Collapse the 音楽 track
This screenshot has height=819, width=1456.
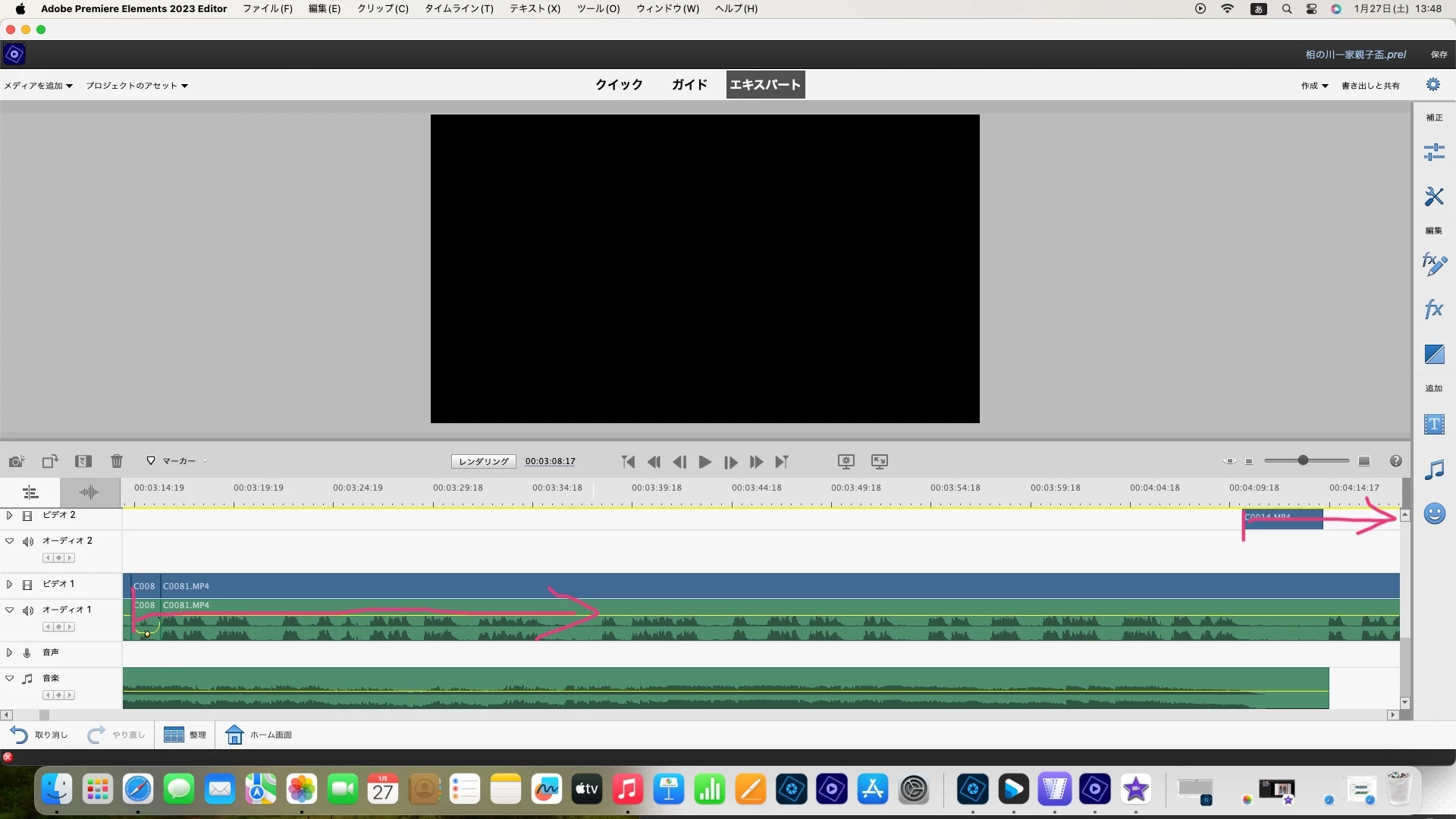[9, 679]
